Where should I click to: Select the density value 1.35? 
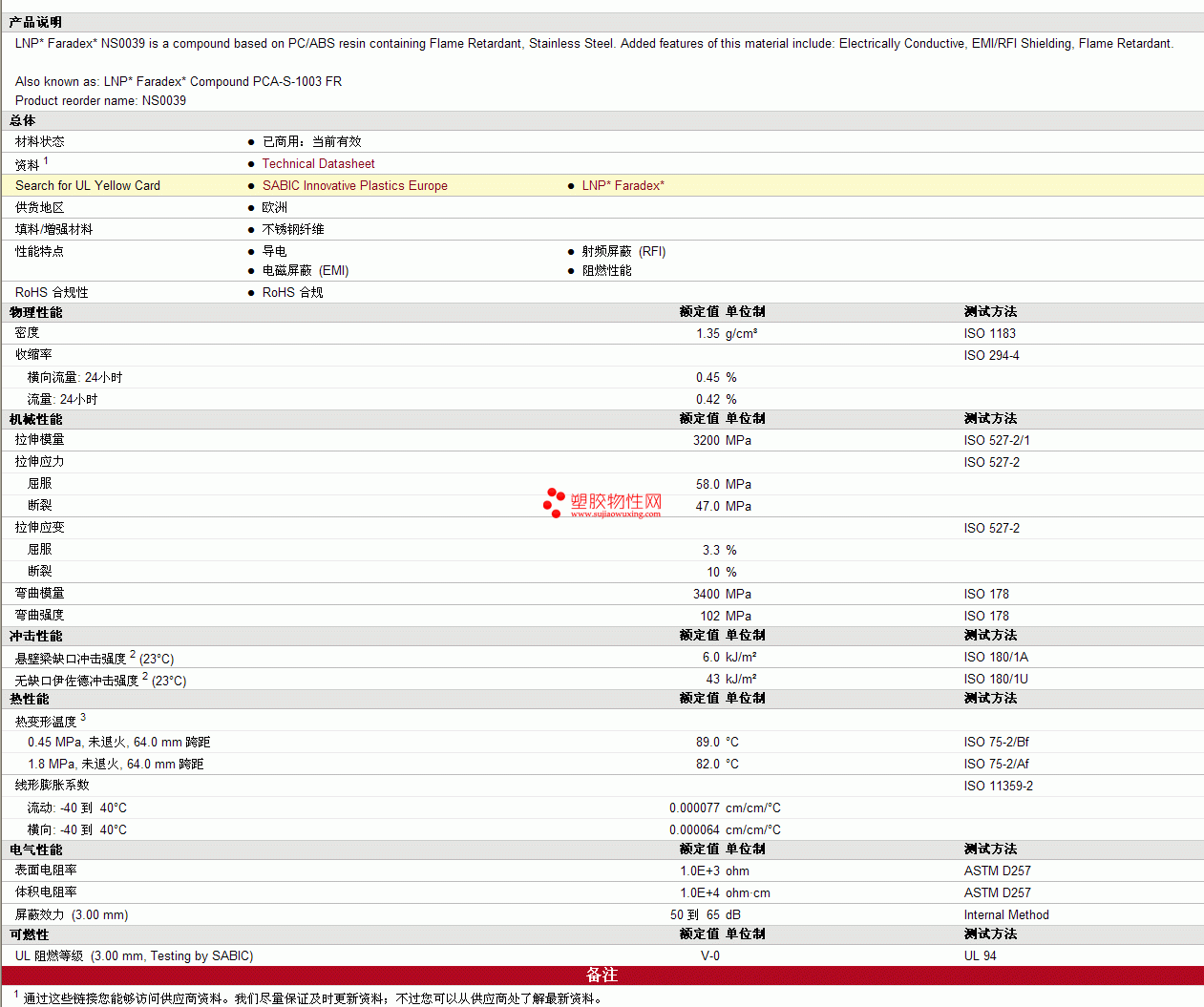click(x=708, y=334)
